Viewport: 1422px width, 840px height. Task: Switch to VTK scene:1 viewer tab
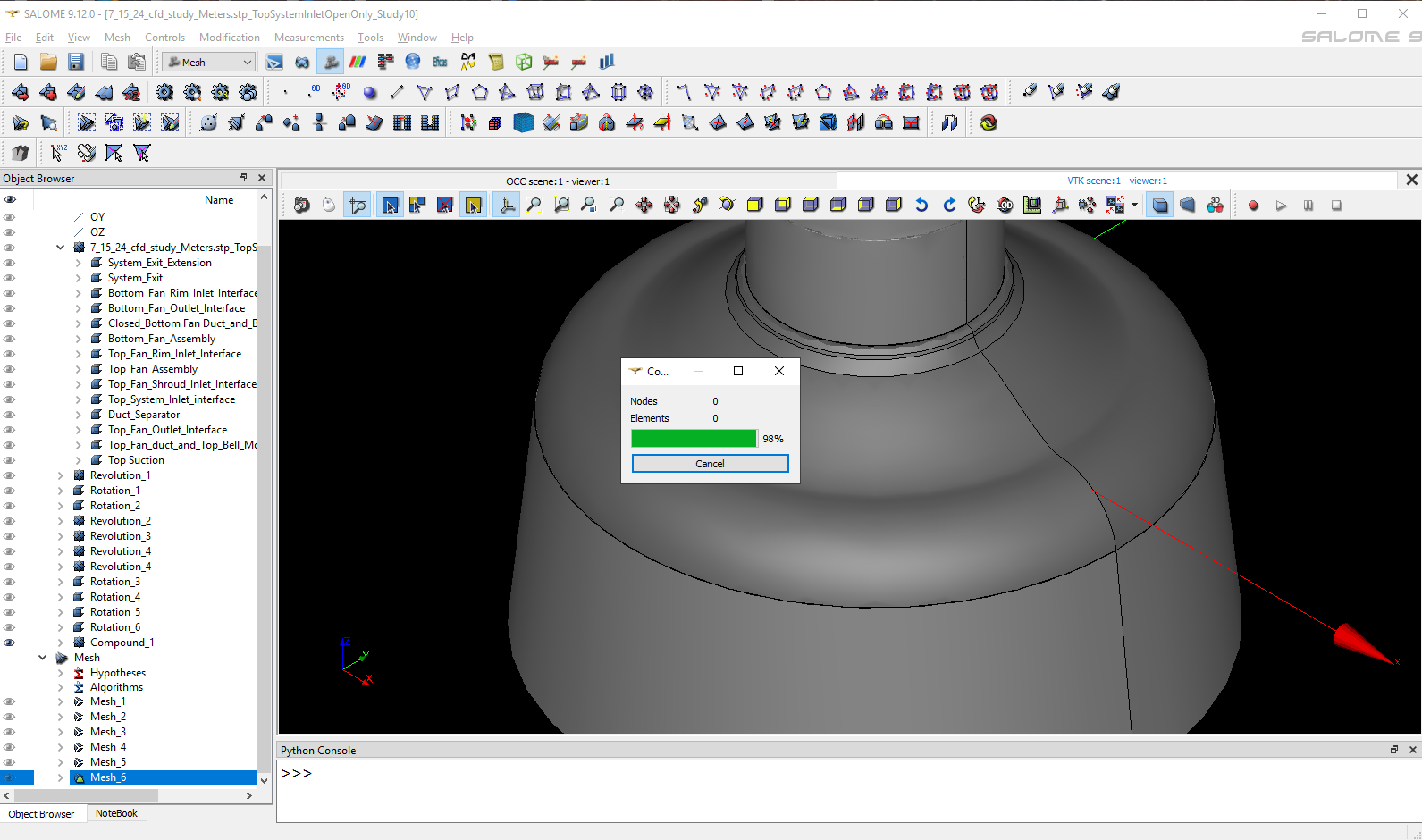[x=1116, y=181]
